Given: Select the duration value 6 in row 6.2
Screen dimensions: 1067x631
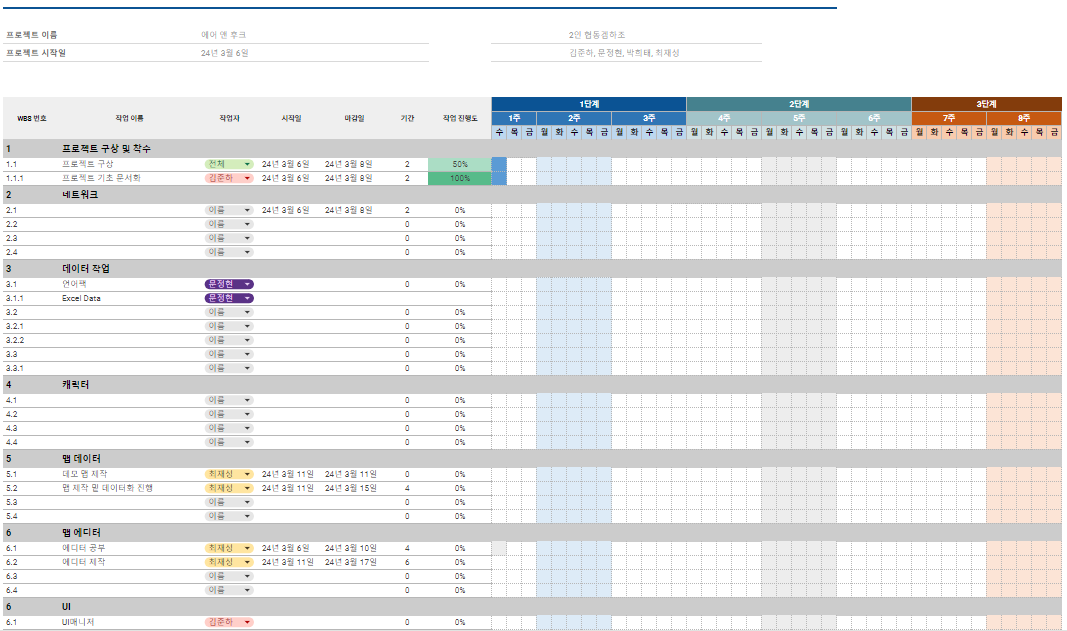Looking at the screenshot, I should point(407,562).
